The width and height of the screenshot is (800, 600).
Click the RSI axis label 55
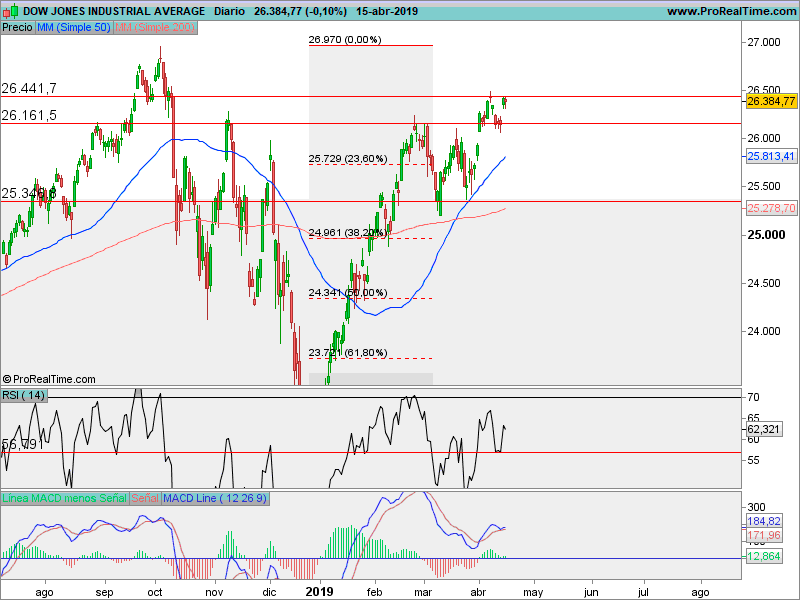point(753,460)
